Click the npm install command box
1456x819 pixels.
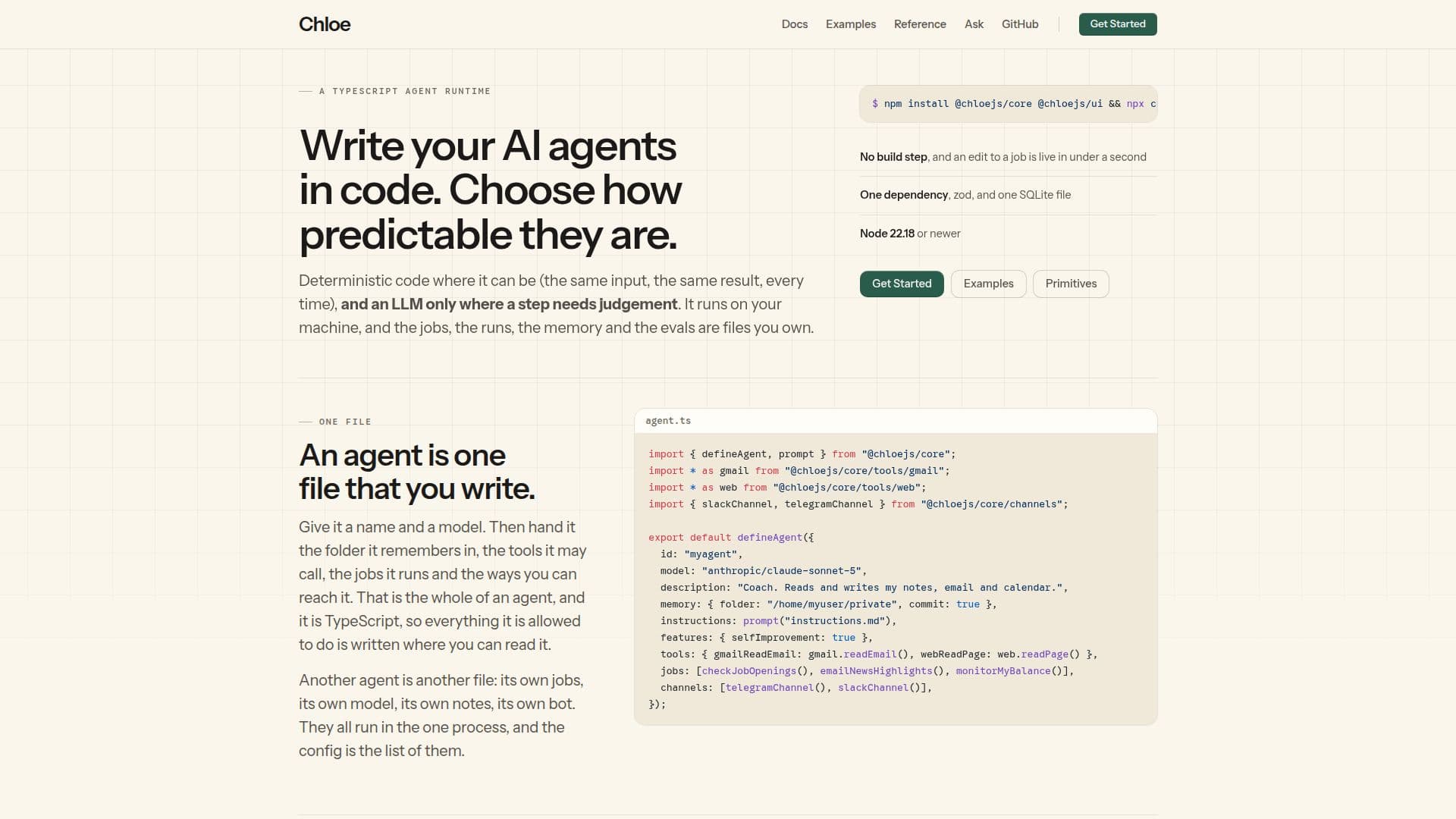click(1008, 104)
